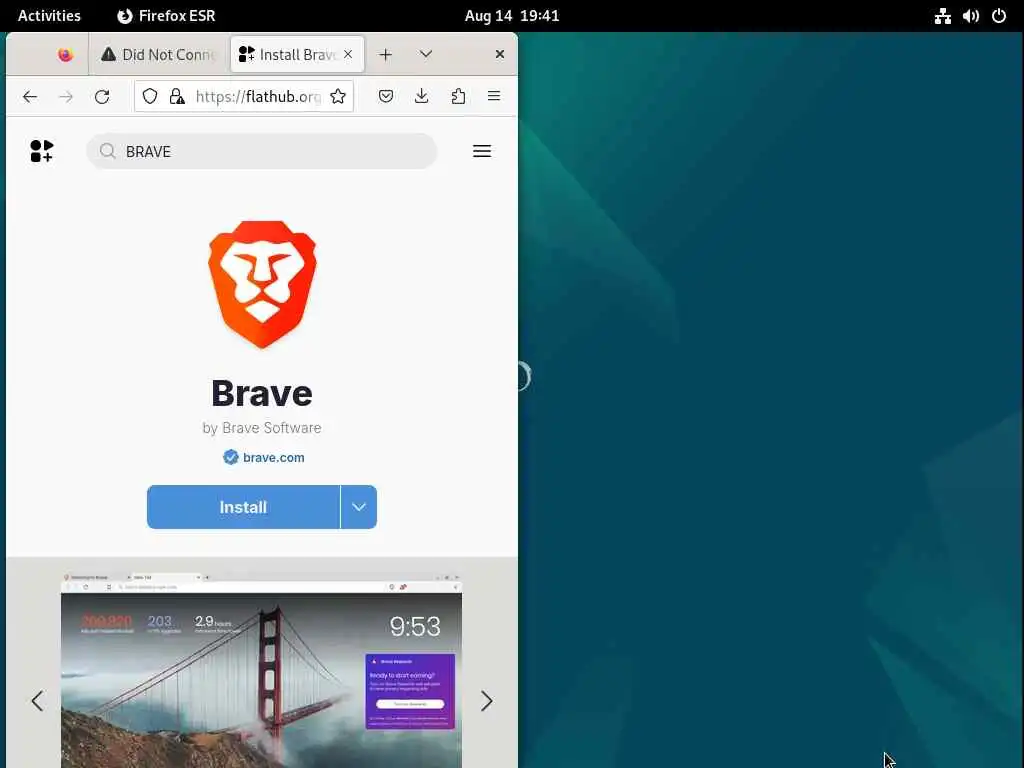Click the Flathub search field containing BRAVE
The height and width of the screenshot is (768, 1024).
261,152
